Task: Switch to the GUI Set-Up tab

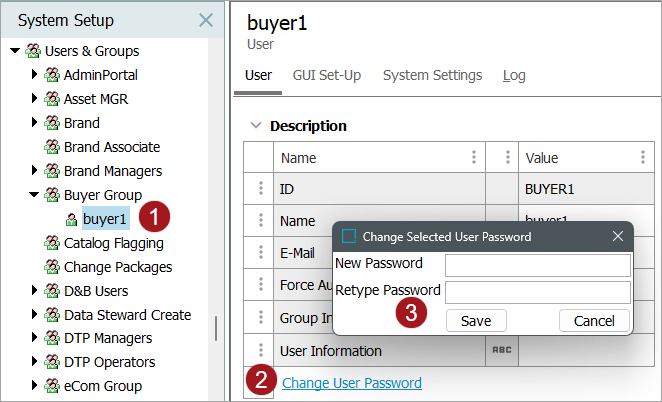Action: click(x=327, y=75)
